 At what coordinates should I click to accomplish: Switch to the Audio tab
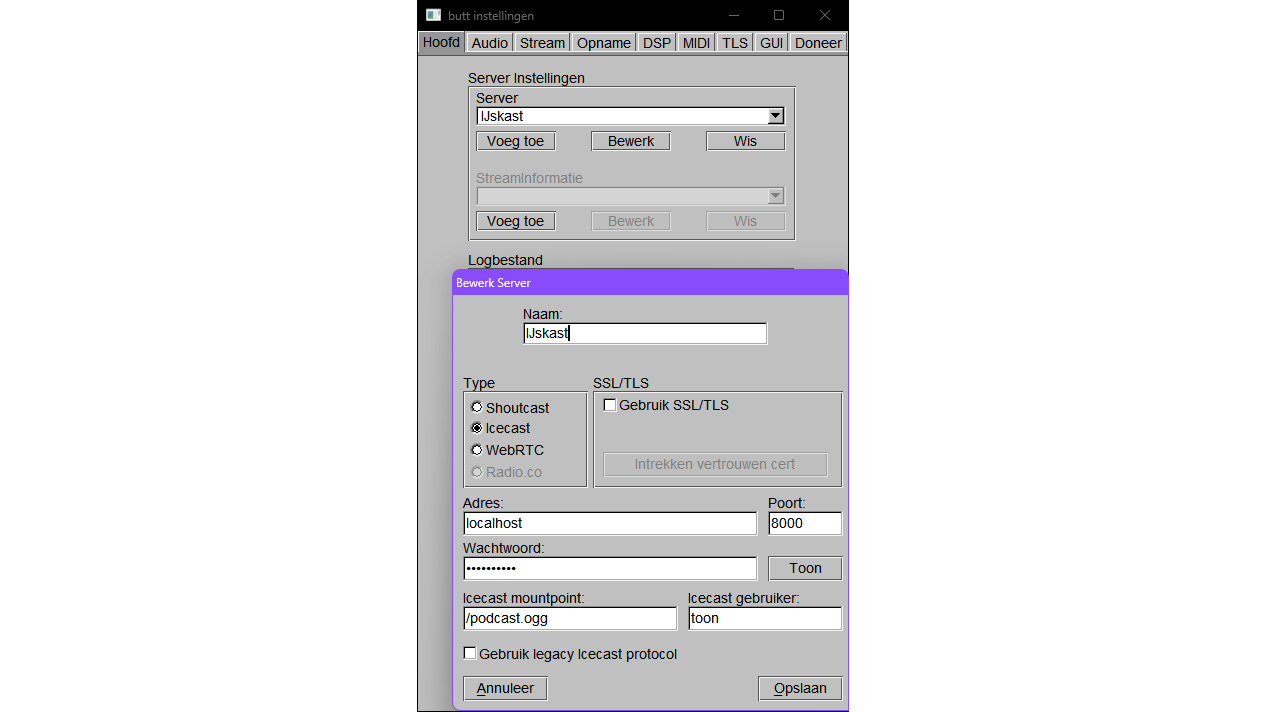pyautogui.click(x=489, y=43)
